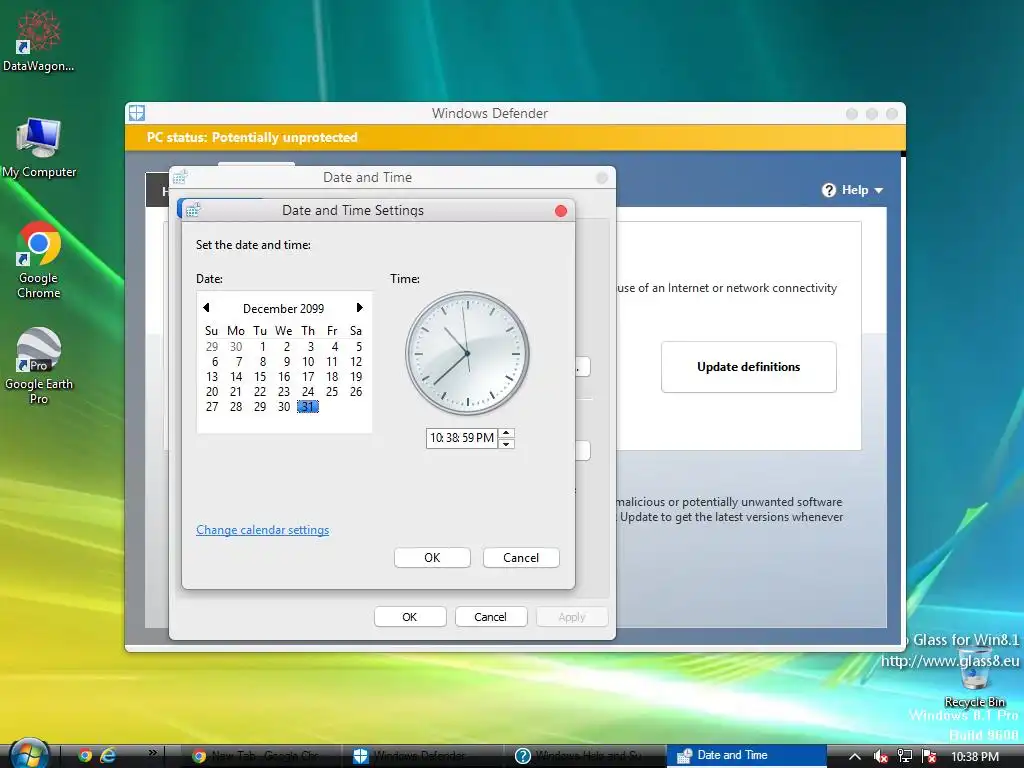
Task: Click the Windows Defender title bar icon
Action: [x=136, y=113]
